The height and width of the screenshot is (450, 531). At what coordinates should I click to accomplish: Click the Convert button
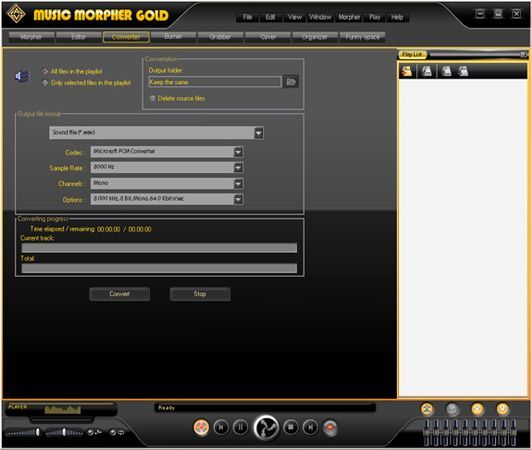[x=120, y=294]
